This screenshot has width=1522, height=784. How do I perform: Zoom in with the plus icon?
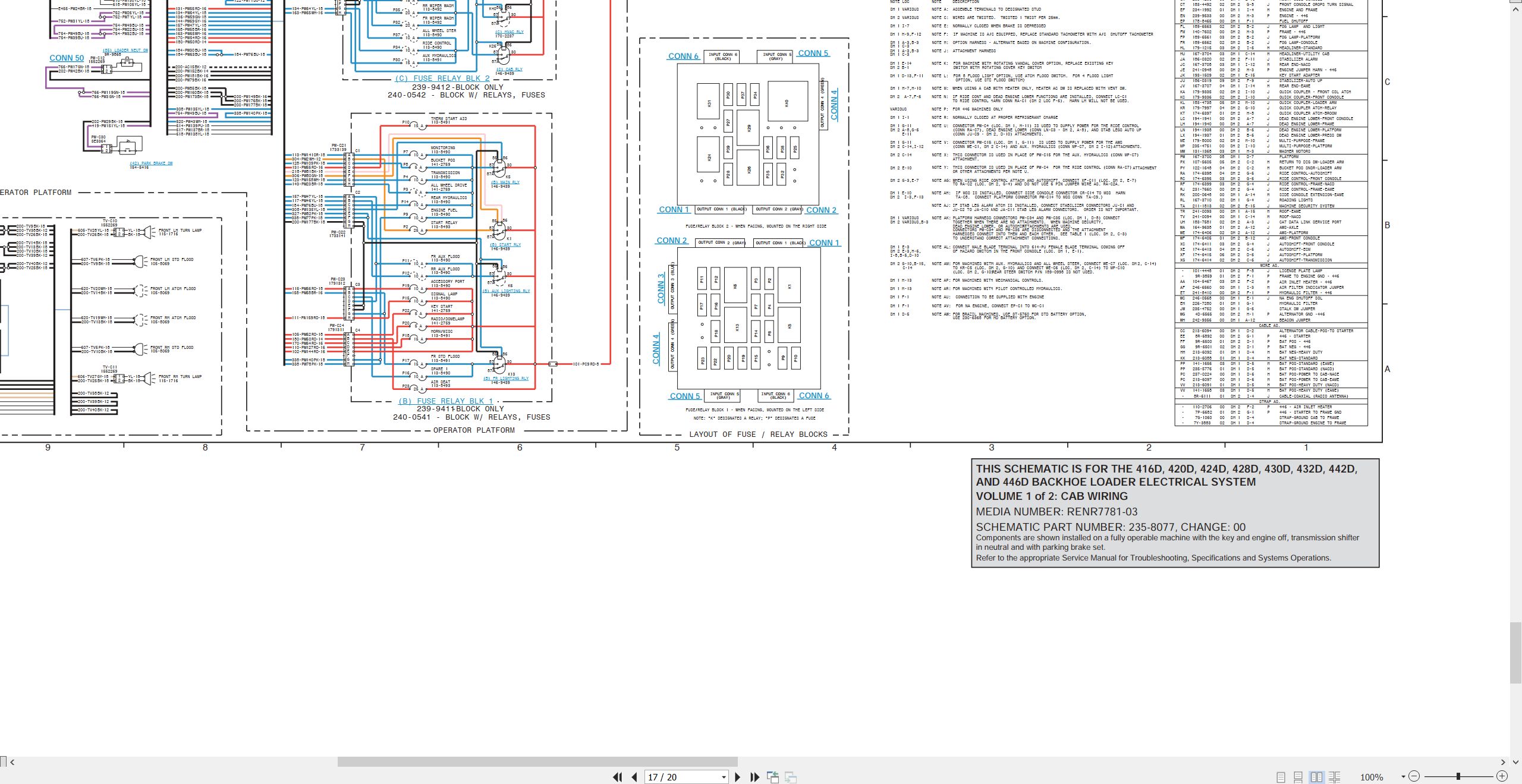click(1502, 776)
